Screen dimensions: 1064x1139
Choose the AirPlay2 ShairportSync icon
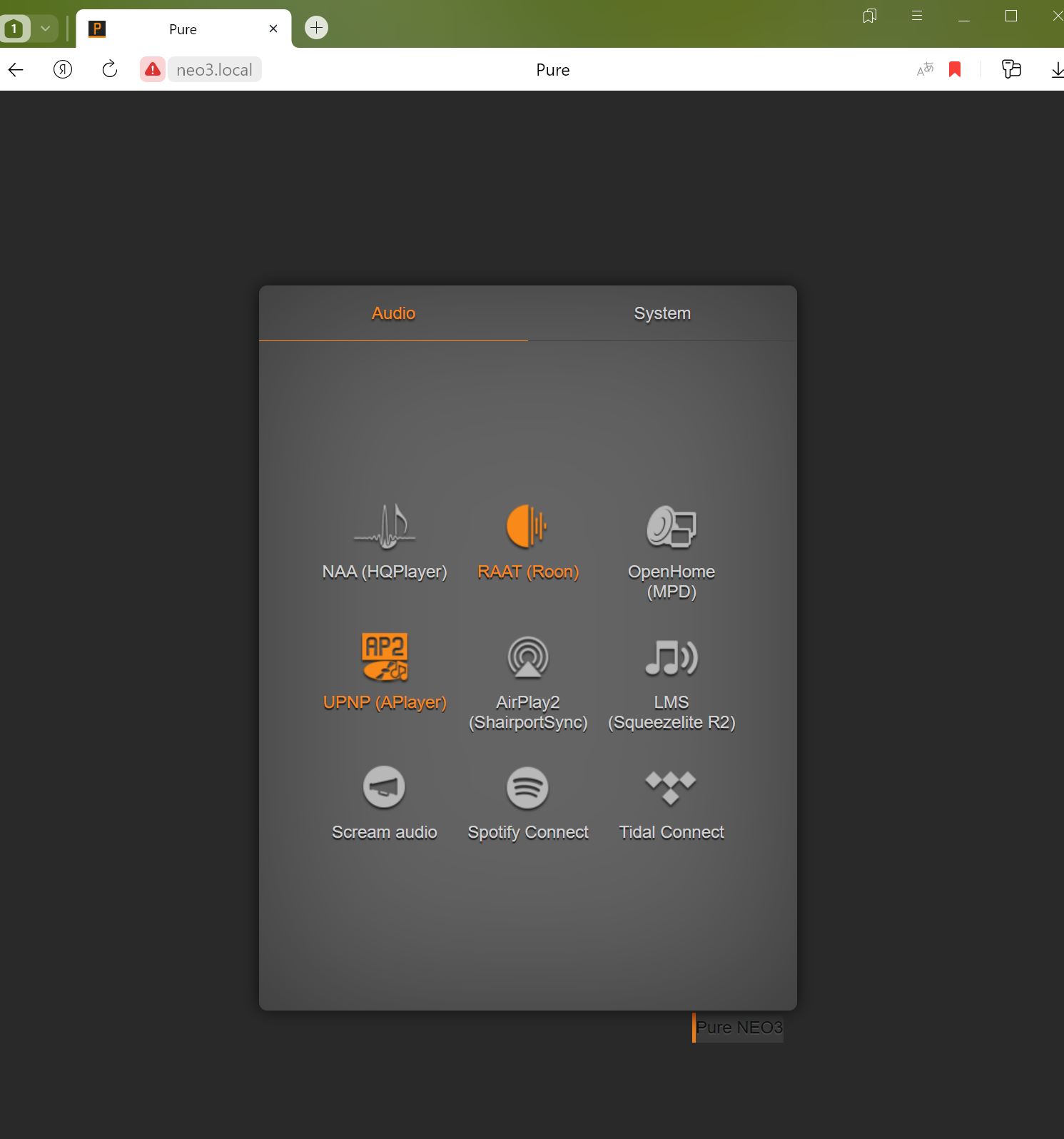(527, 657)
